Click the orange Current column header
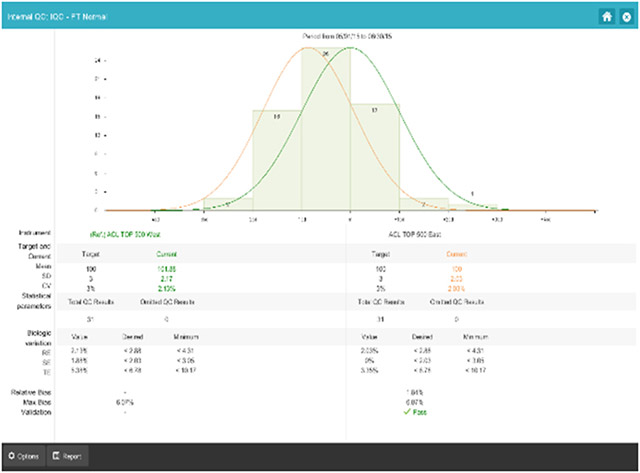 pos(456,254)
